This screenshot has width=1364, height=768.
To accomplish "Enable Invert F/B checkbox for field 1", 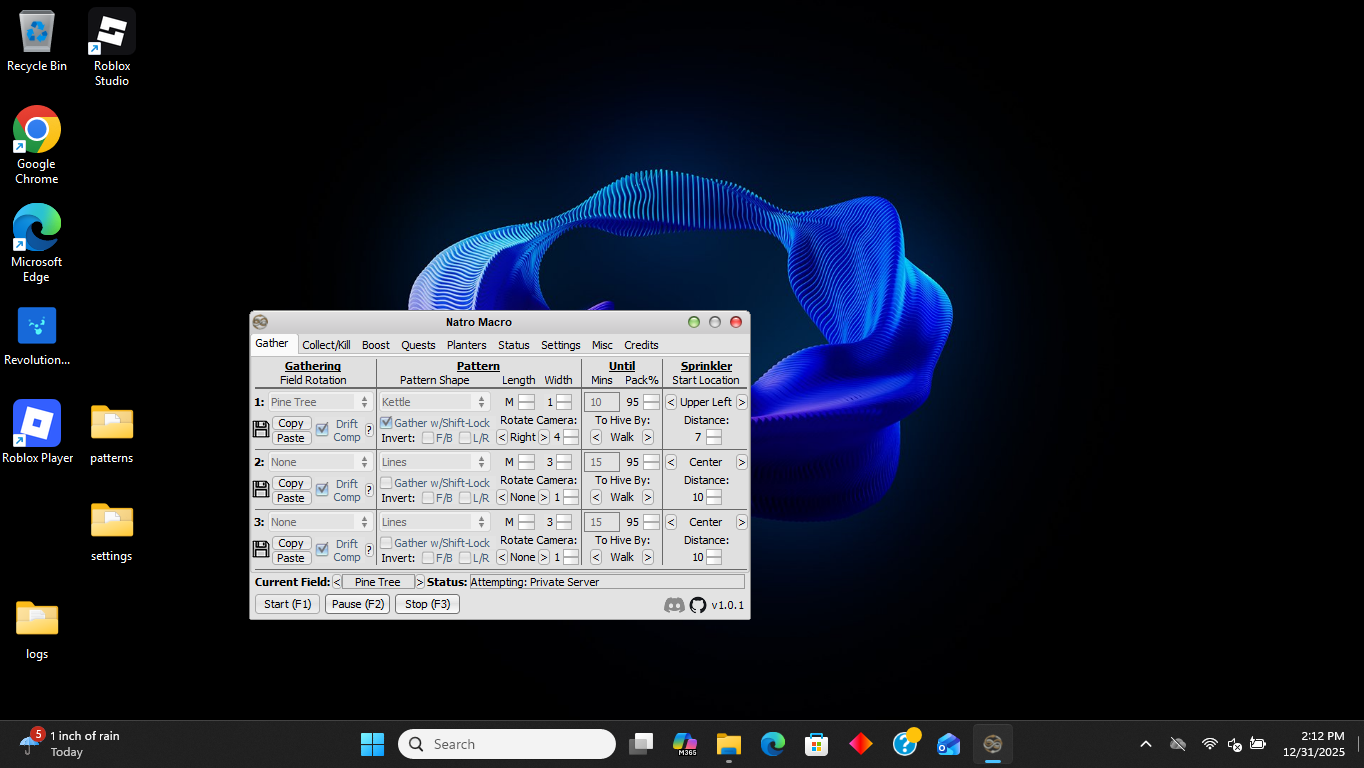I will (x=428, y=438).
